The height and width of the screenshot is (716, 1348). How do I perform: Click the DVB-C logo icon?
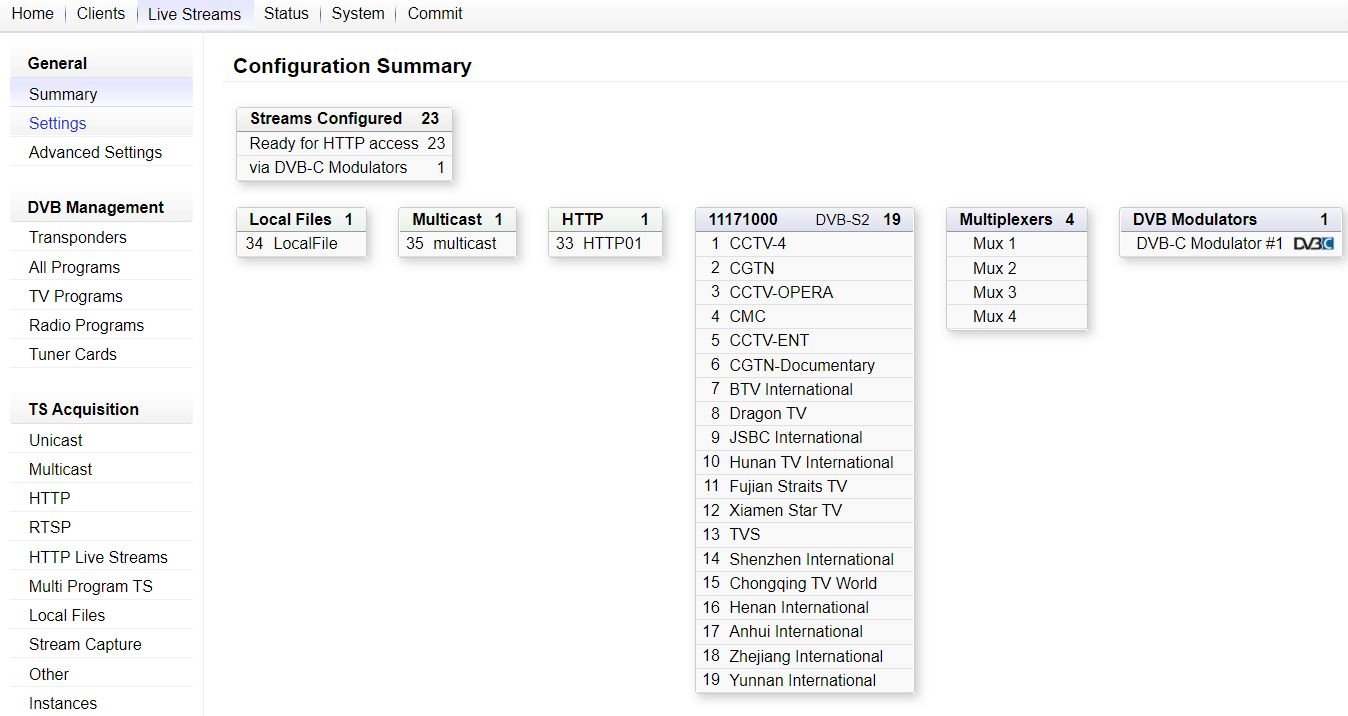1313,244
